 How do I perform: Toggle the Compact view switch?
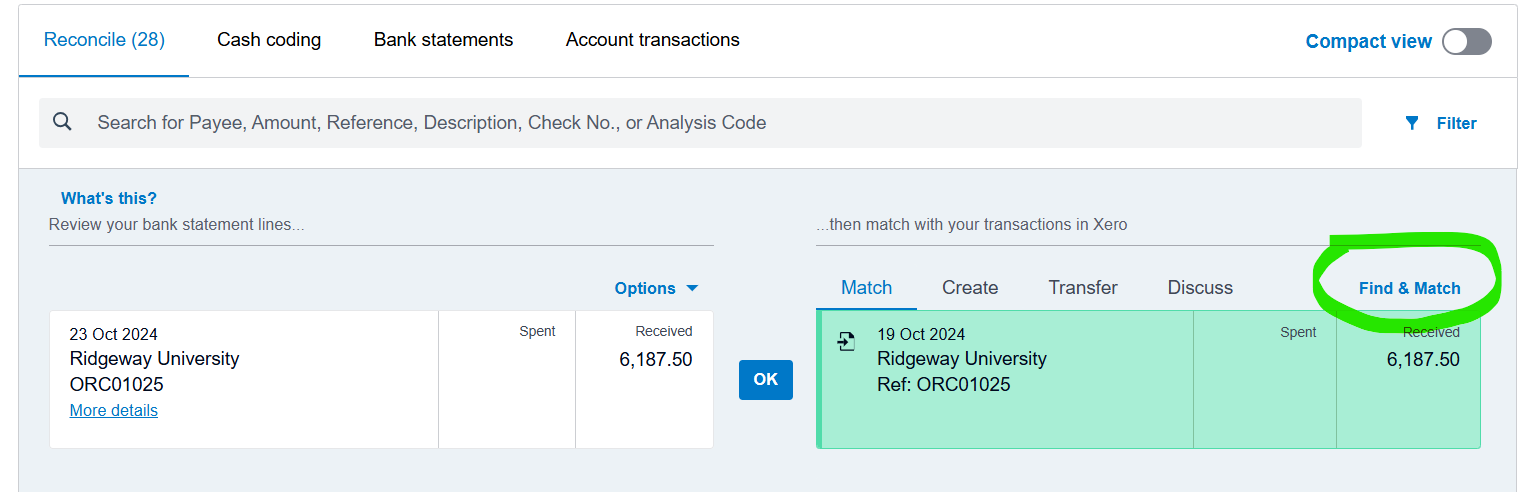pos(1466,41)
